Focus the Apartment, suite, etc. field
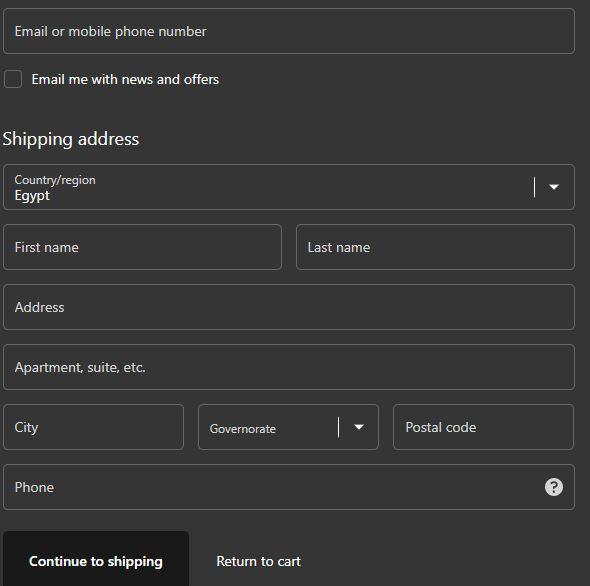 click(289, 367)
